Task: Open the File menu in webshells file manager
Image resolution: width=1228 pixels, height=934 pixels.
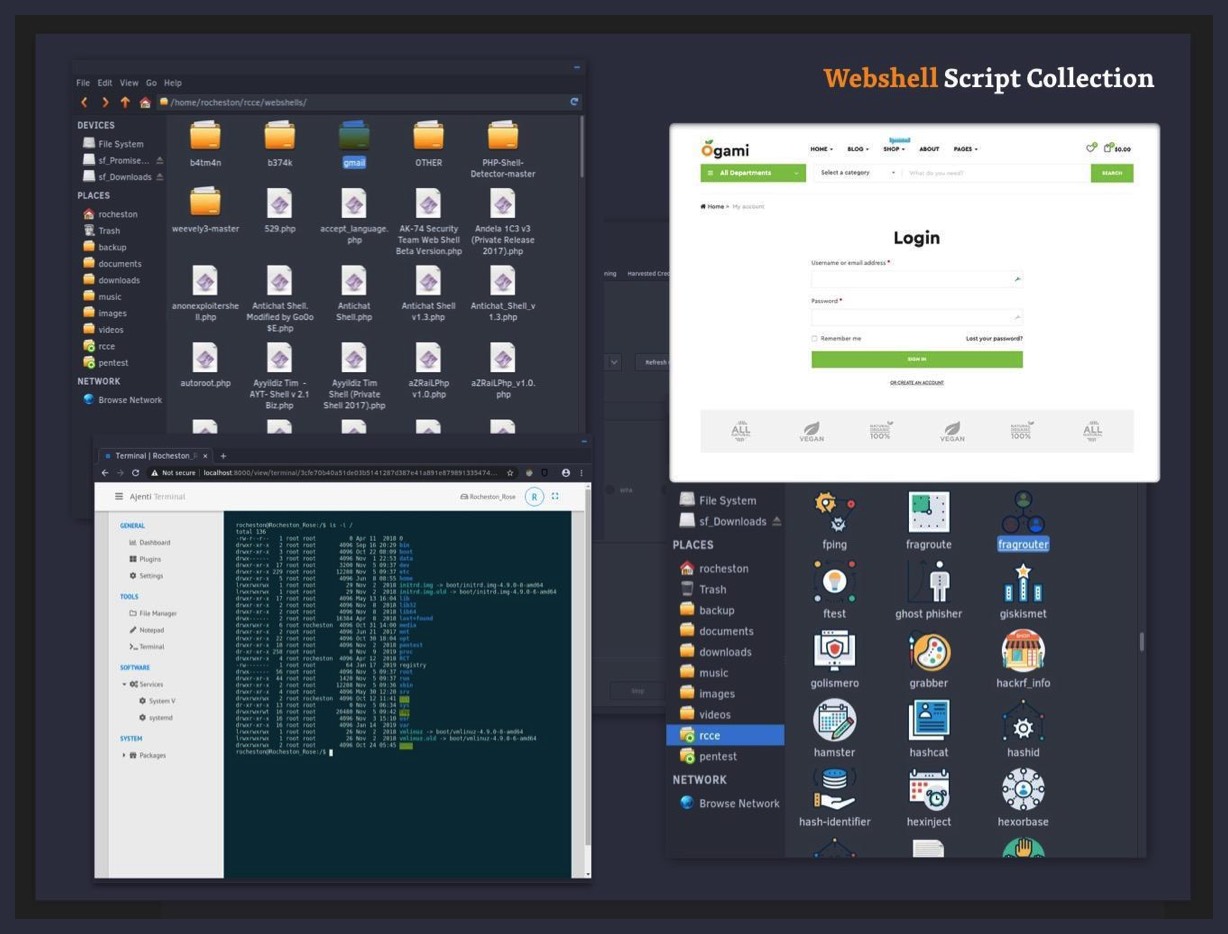Action: (x=83, y=83)
